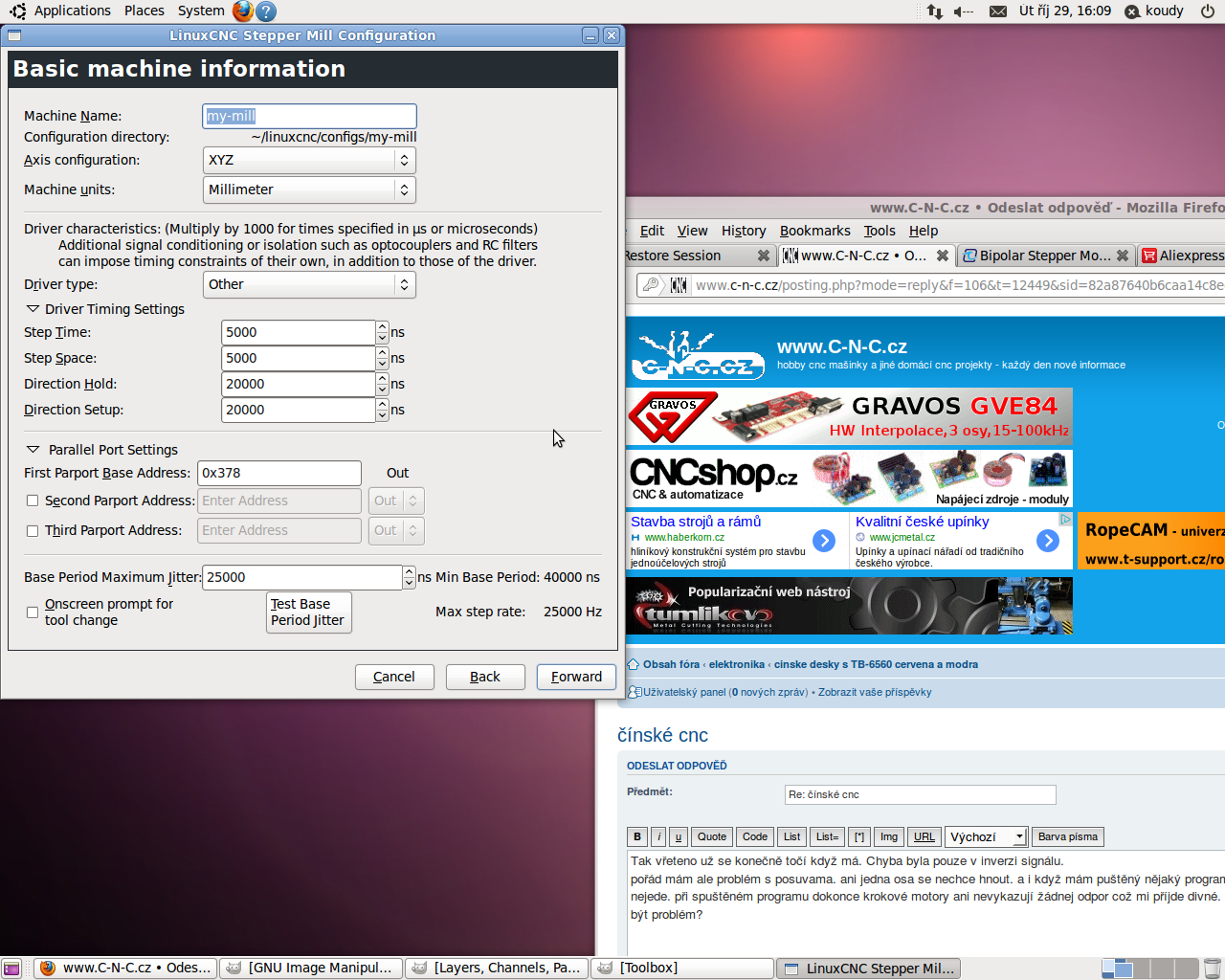
Task: Open the Bookmarks menu in Firefox
Action: [x=814, y=231]
